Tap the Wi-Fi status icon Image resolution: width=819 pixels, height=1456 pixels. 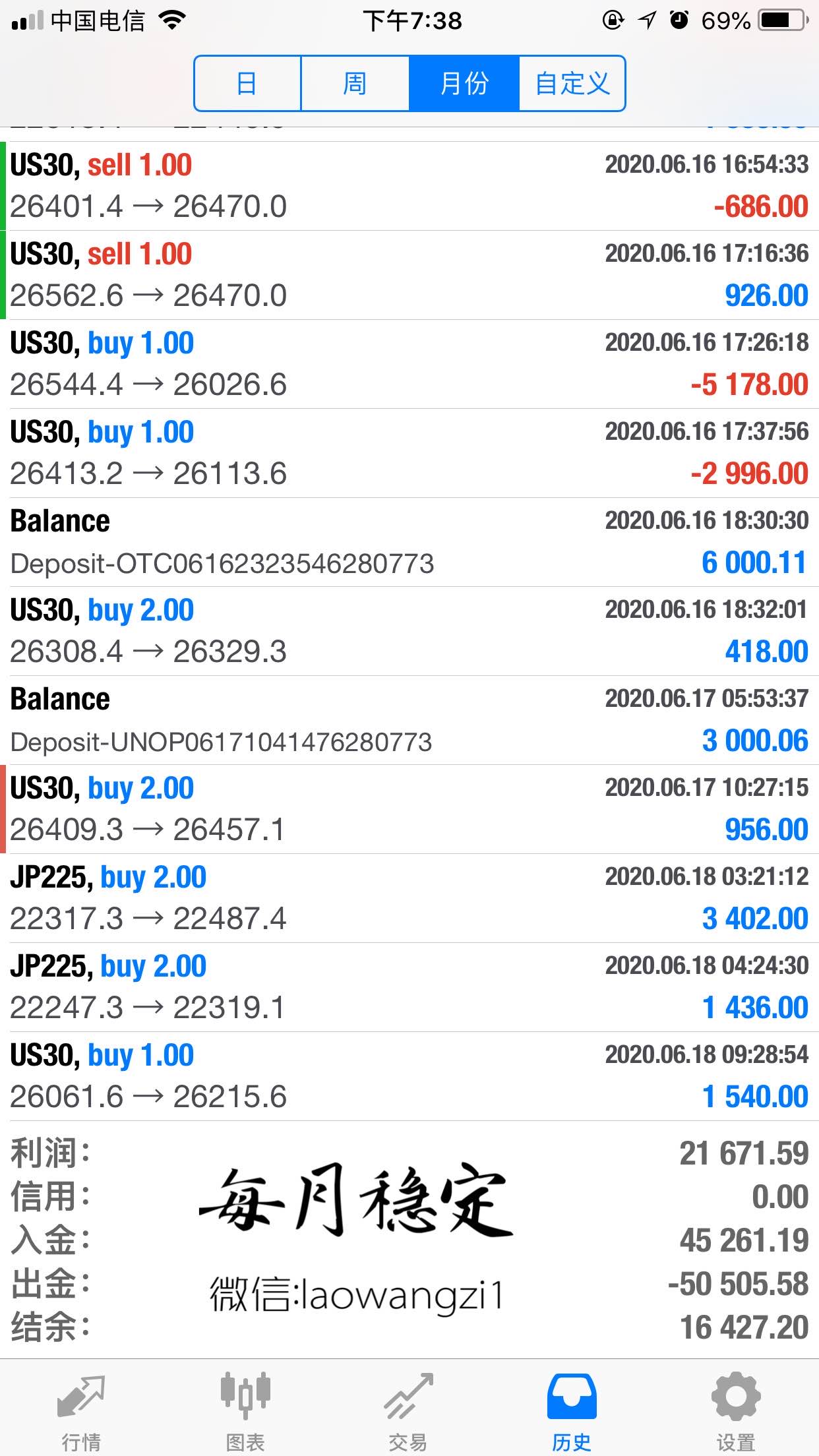(173, 21)
